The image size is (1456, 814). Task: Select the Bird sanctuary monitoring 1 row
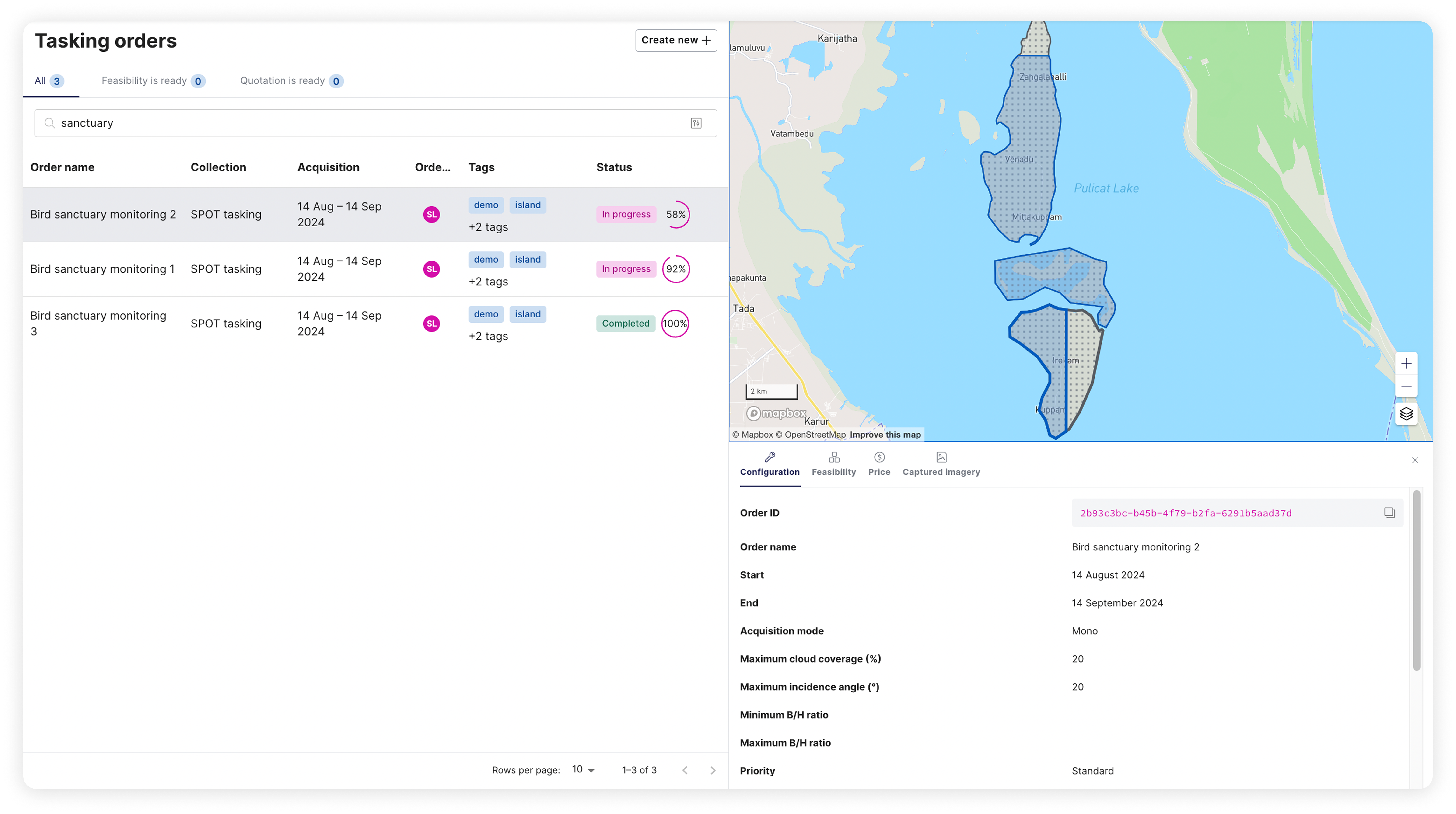[x=375, y=269]
